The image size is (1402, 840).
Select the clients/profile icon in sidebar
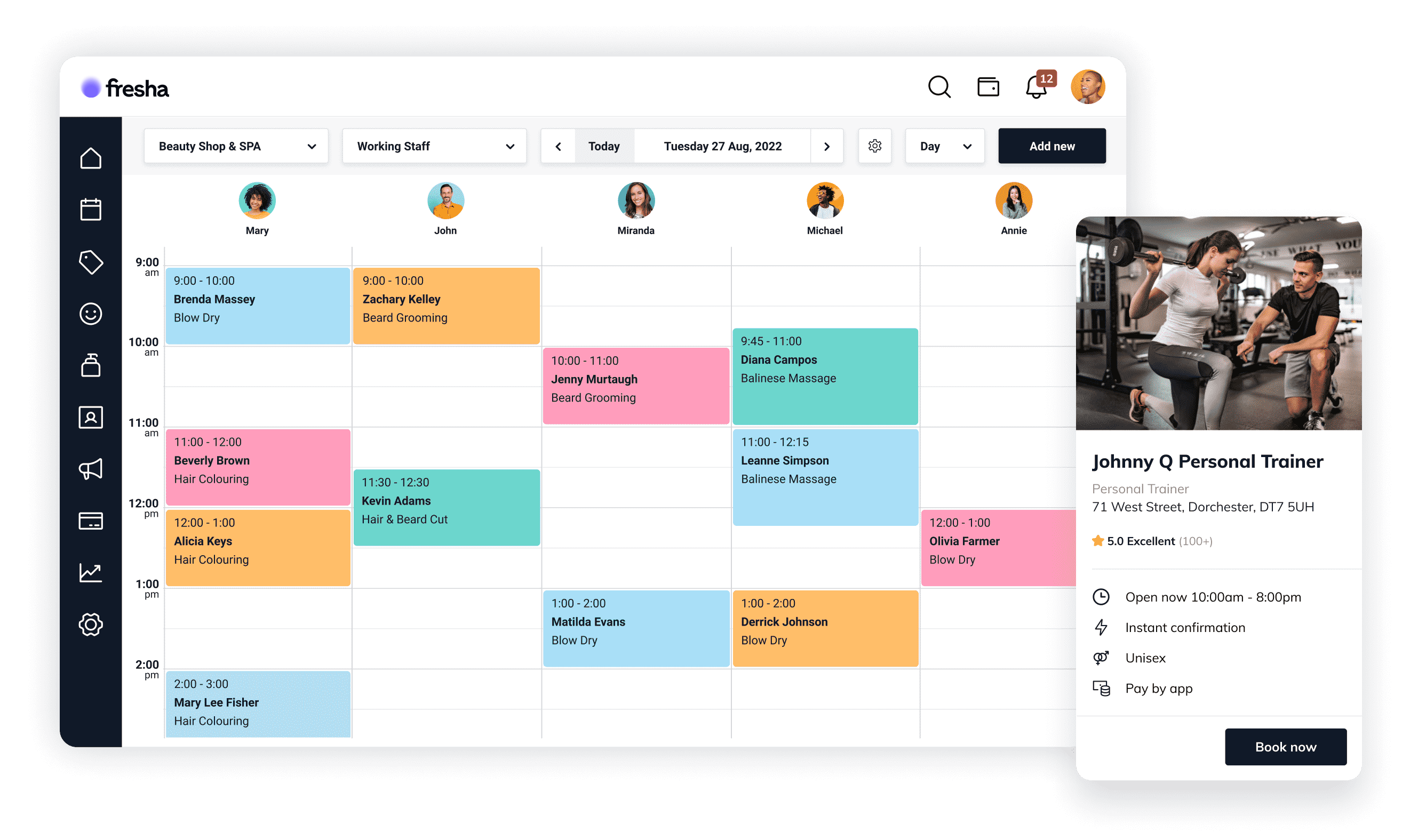click(89, 417)
